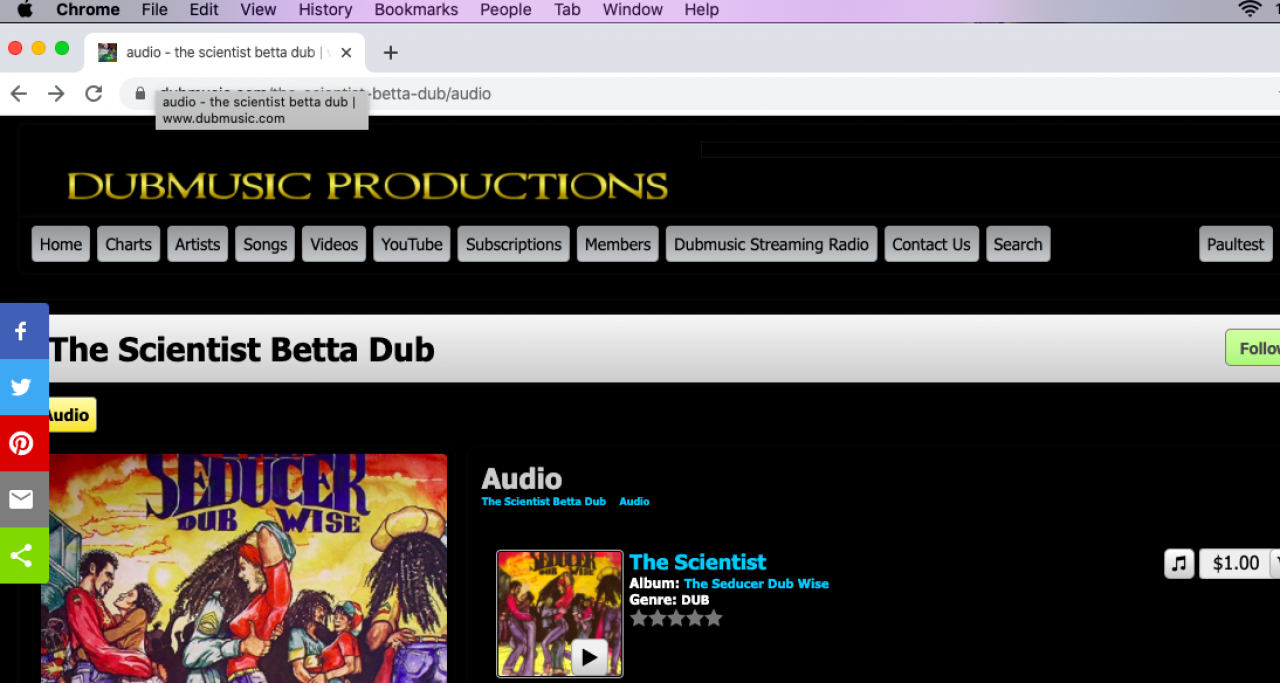Click The Scientist Betta Dub heading

pyautogui.click(x=241, y=349)
